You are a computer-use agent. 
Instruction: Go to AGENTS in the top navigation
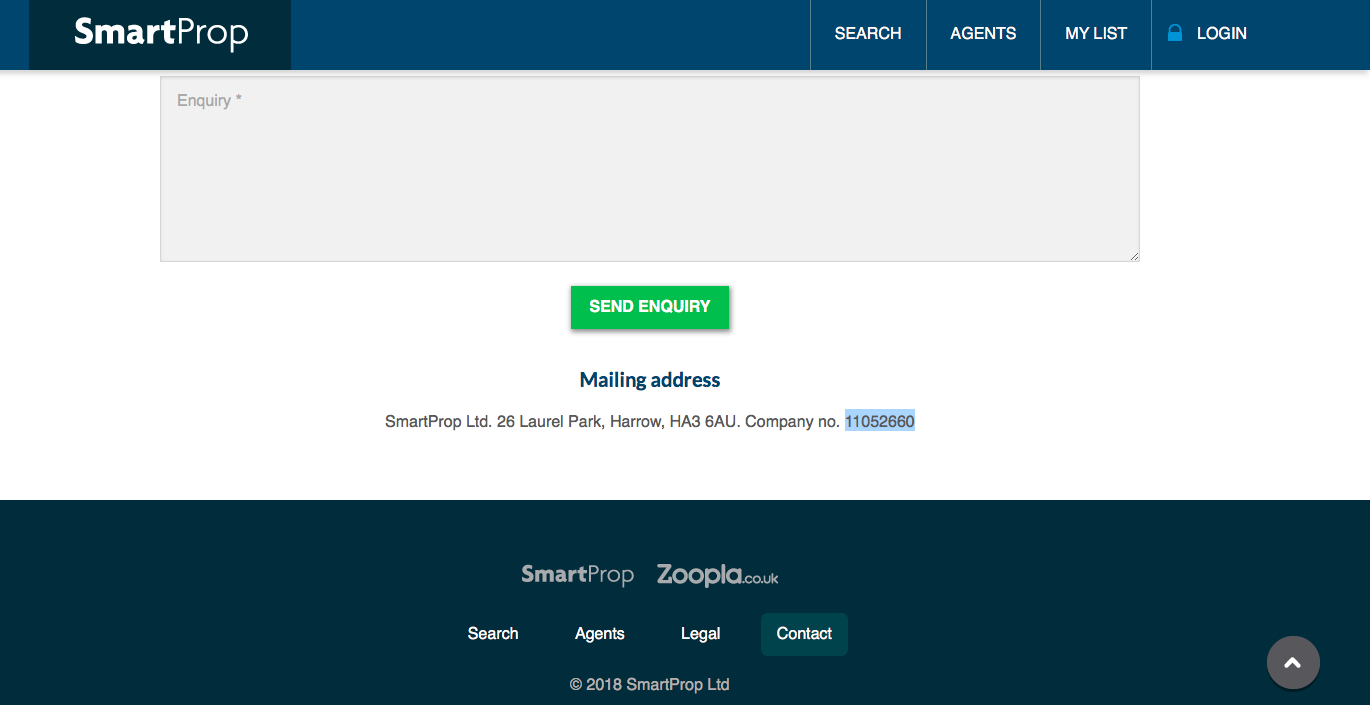tap(983, 34)
